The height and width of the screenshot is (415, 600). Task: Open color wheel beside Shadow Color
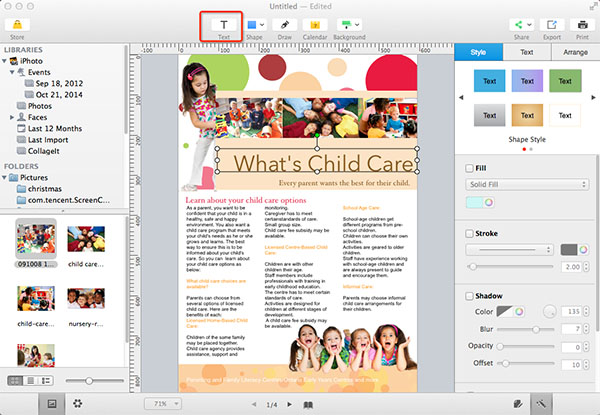(x=519, y=311)
